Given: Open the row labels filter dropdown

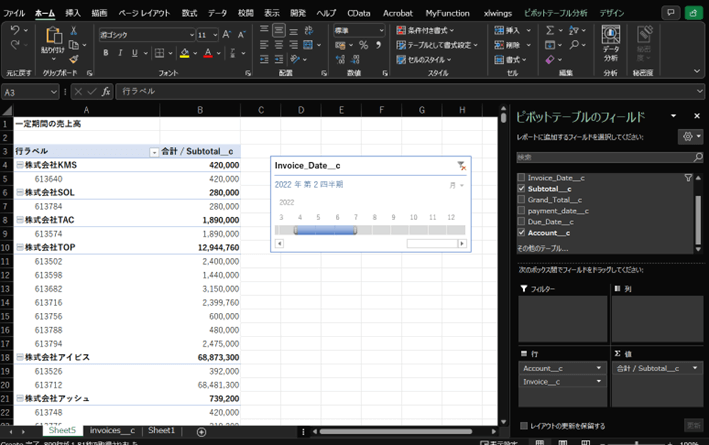Looking at the screenshot, I should click(153, 152).
